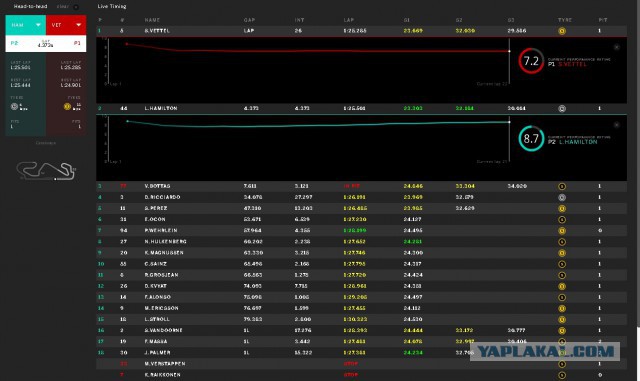The height and width of the screenshot is (381, 640).
Task: Close the S.Vettel performance graph panel
Action: (617, 47)
